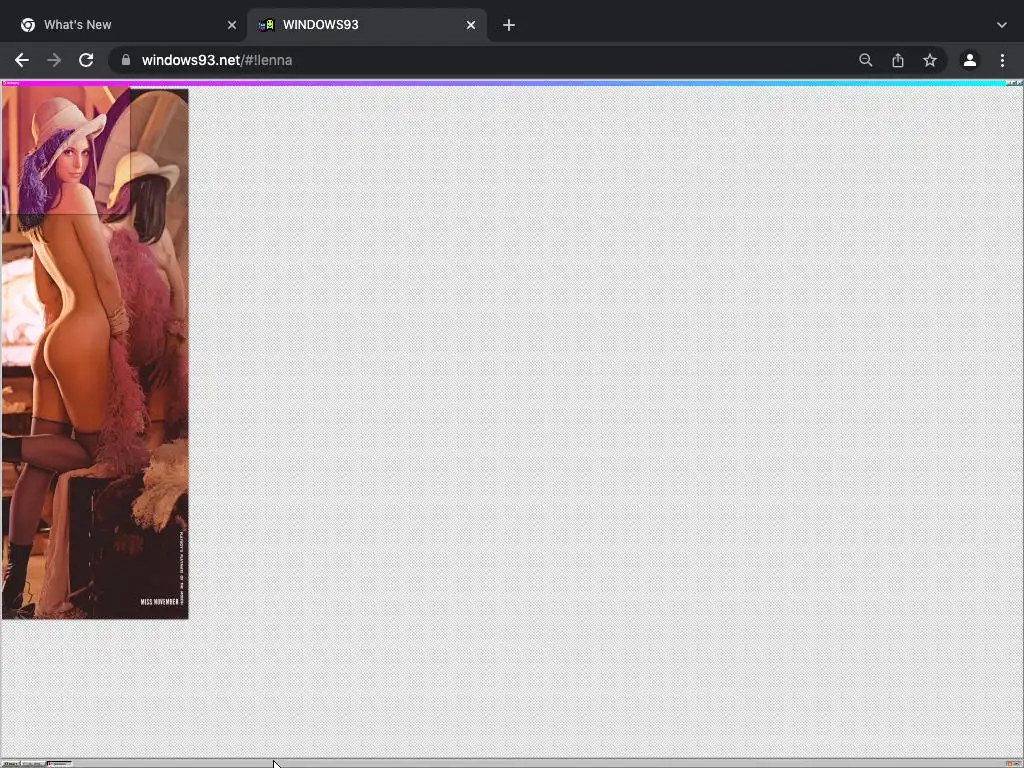Add a new browser tab
The height and width of the screenshot is (768, 1024).
509,25
